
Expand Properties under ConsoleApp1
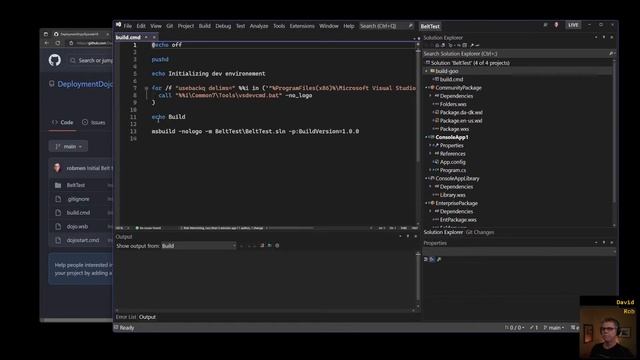(430, 145)
